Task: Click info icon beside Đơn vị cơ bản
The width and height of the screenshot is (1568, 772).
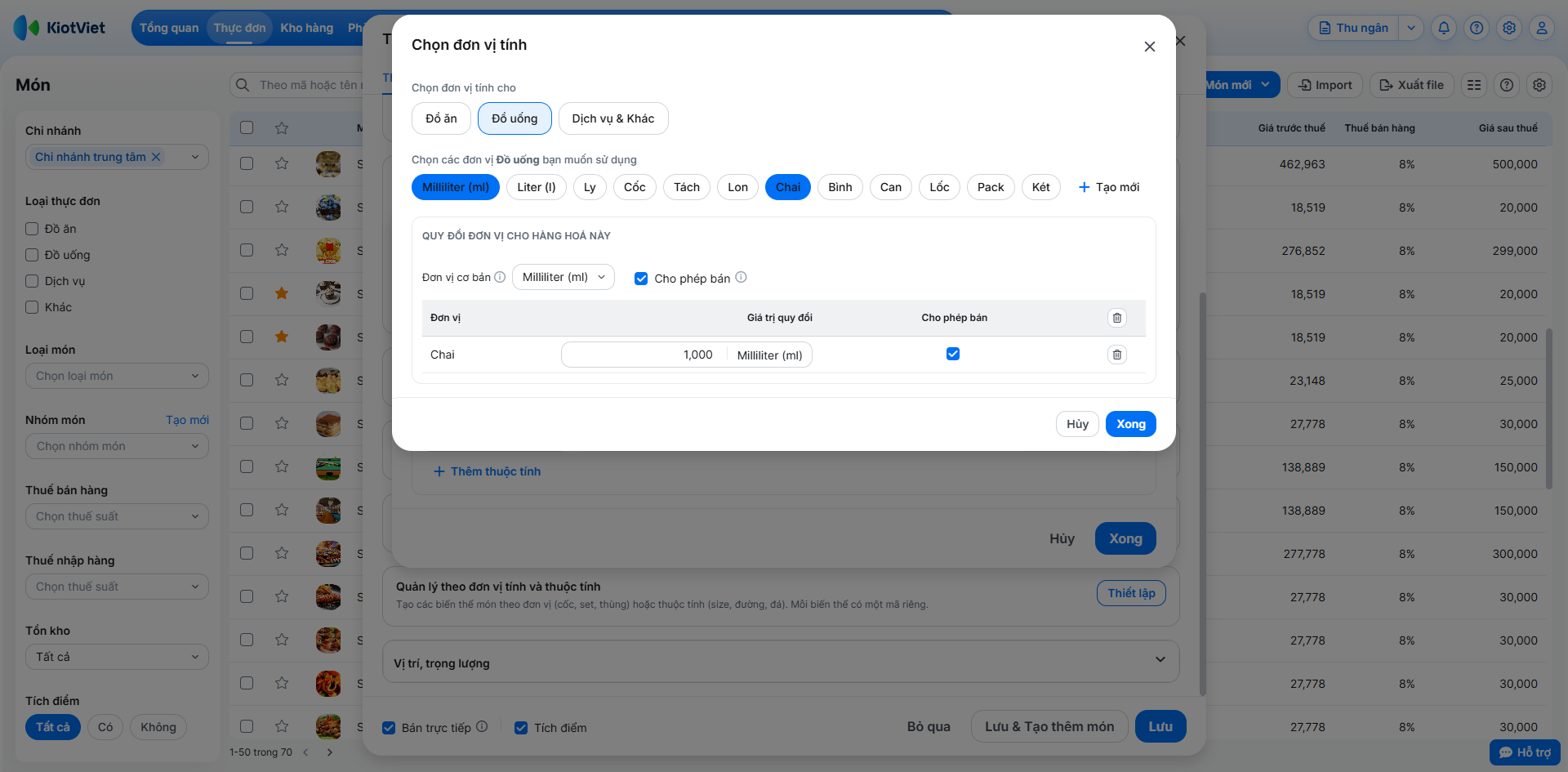Action: tap(500, 277)
